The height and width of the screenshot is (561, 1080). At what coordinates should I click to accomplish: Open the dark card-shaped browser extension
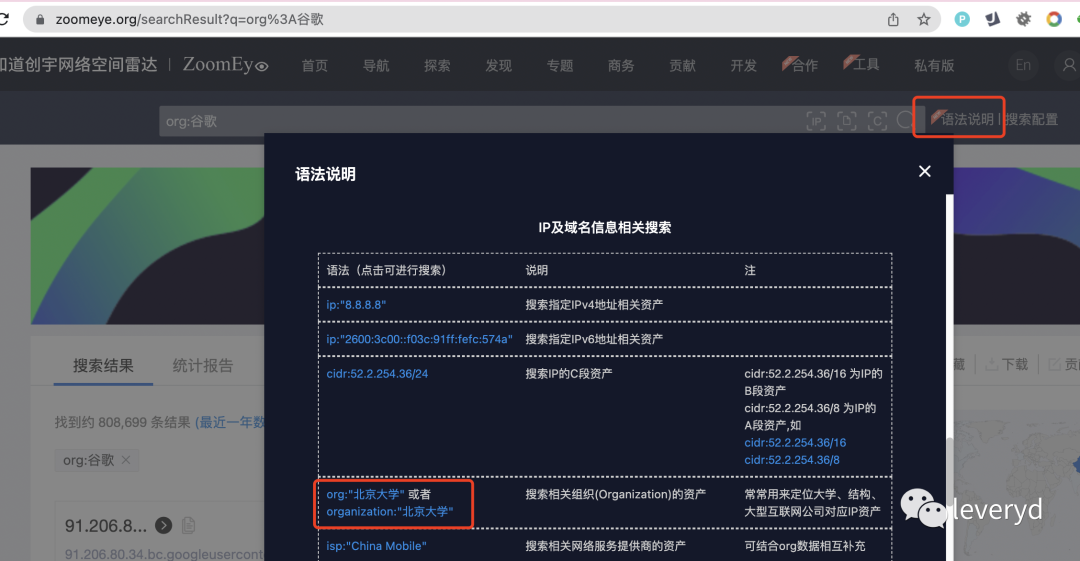(993, 19)
